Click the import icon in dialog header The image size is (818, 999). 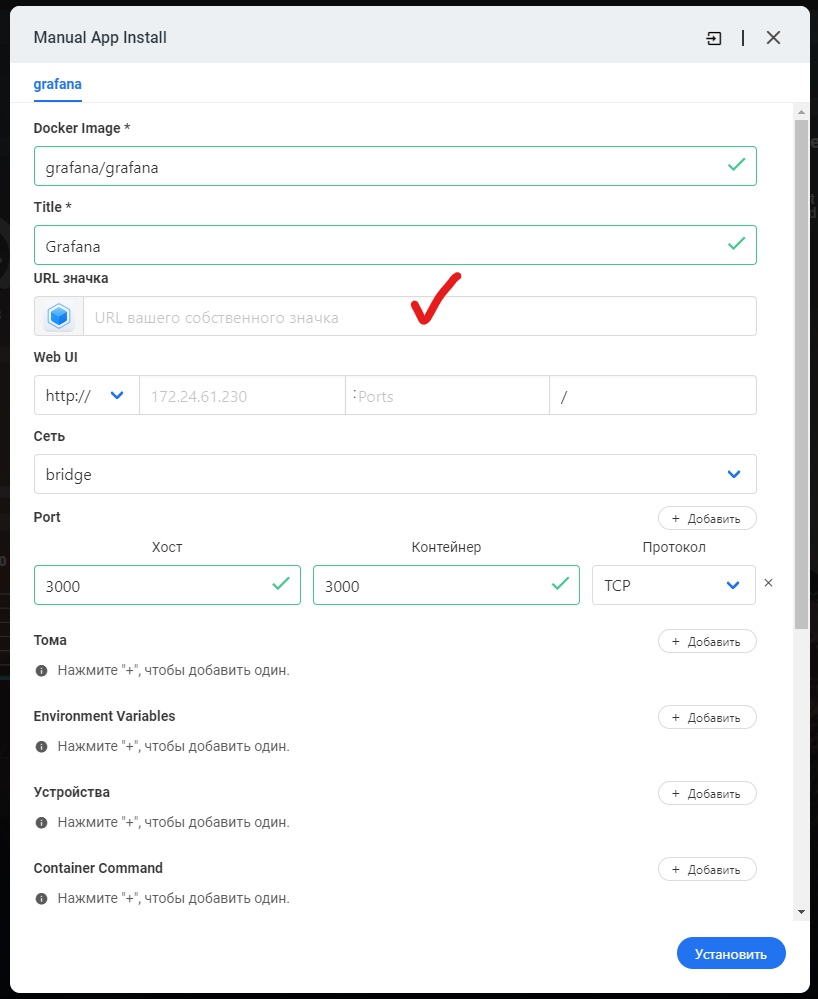tap(713, 38)
